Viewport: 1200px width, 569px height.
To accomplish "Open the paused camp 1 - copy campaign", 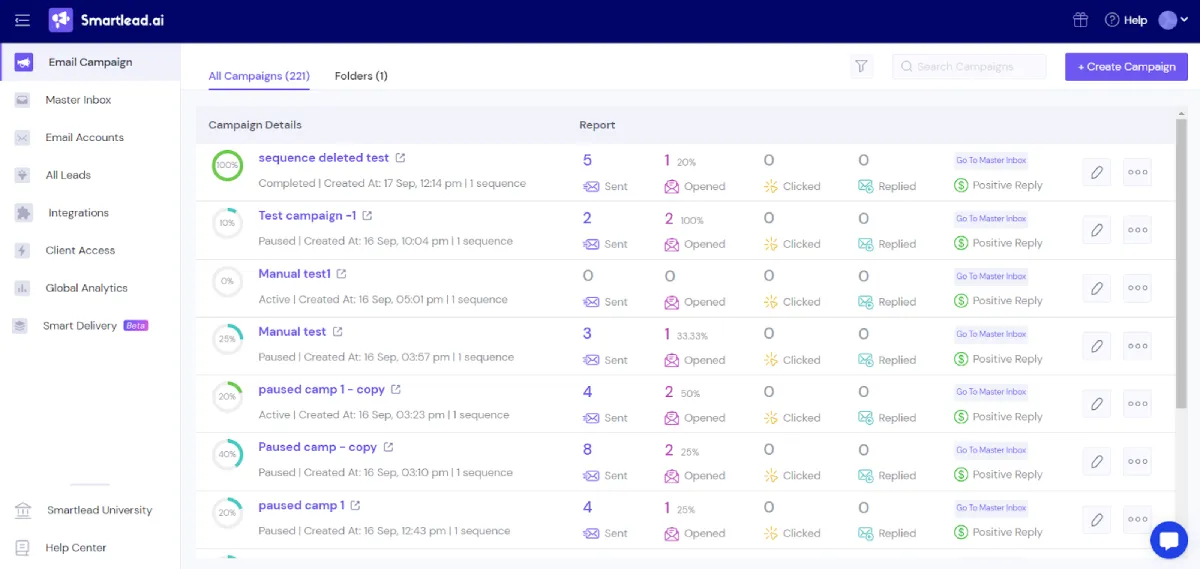I will [x=321, y=390].
